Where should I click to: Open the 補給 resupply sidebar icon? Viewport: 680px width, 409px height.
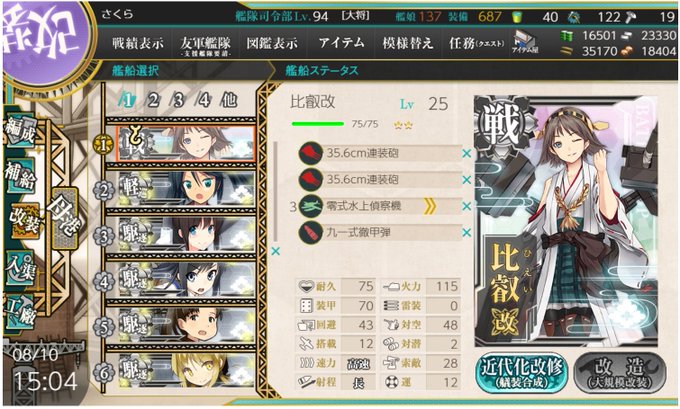pos(20,175)
